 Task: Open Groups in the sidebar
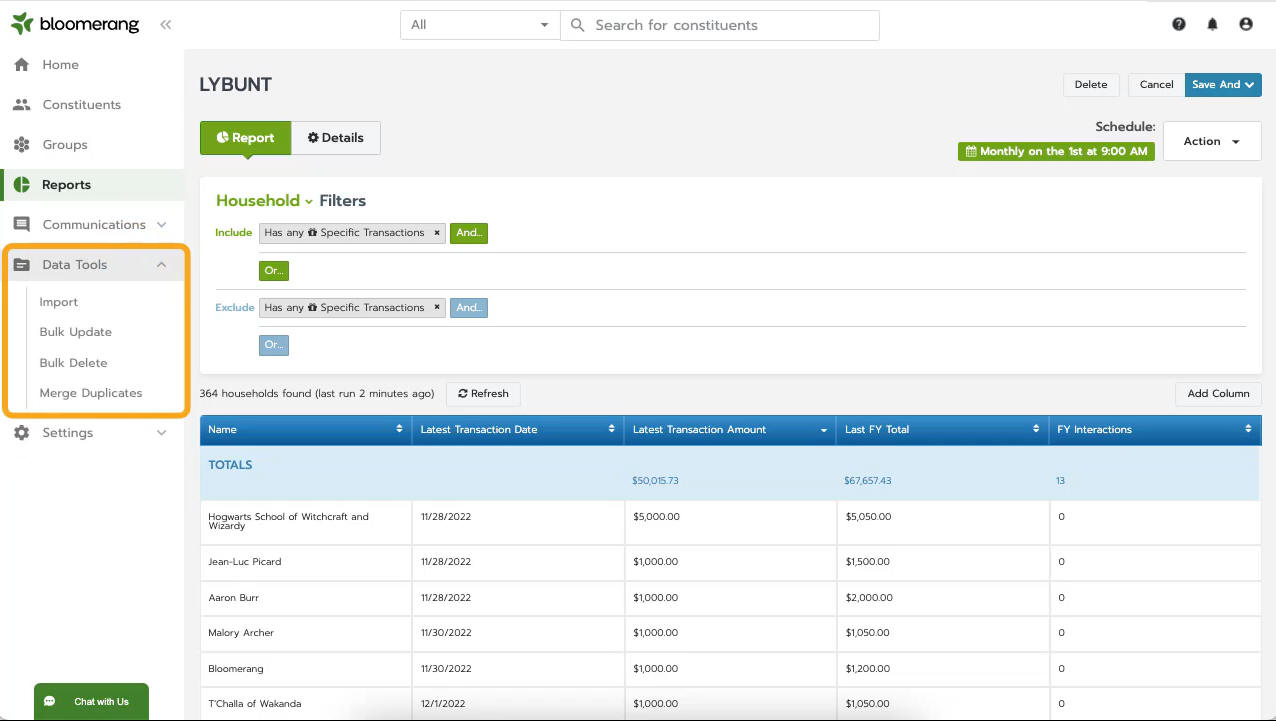point(65,145)
